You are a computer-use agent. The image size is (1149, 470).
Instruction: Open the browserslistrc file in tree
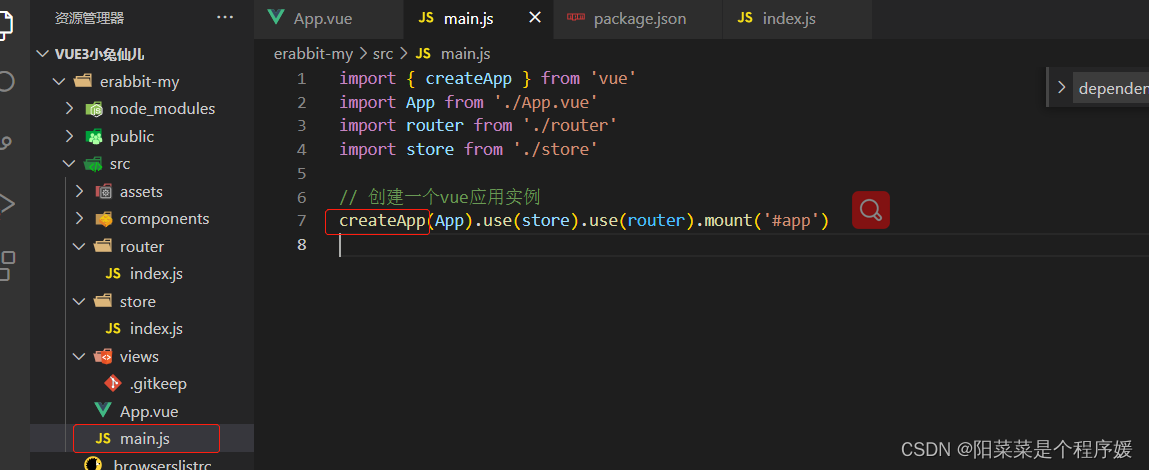coord(163,464)
